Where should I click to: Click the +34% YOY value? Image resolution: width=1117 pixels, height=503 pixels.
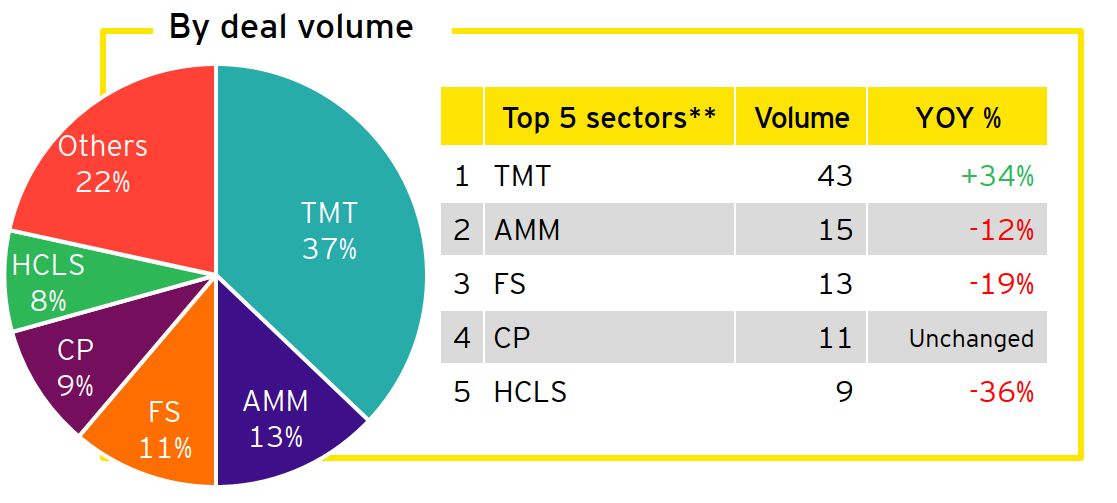click(997, 177)
